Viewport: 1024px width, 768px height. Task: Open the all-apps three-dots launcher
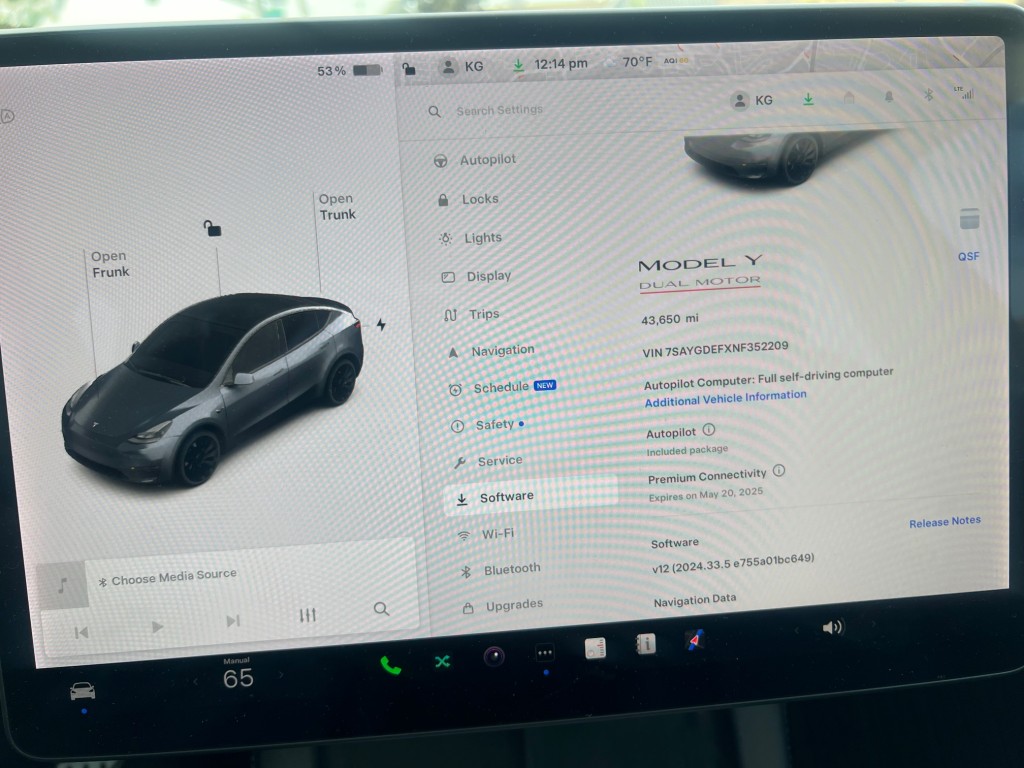pos(545,652)
